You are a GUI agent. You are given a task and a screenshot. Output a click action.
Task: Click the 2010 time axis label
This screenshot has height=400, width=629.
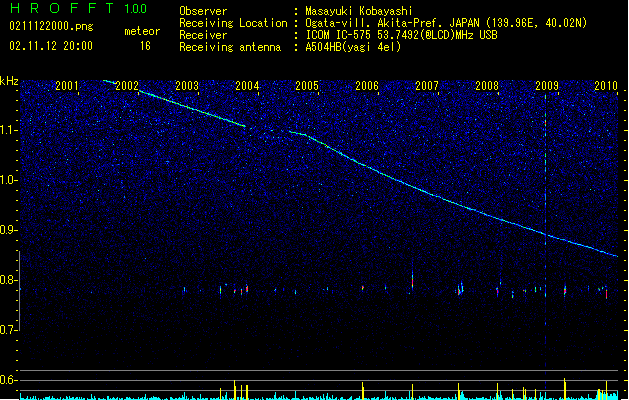point(606,85)
